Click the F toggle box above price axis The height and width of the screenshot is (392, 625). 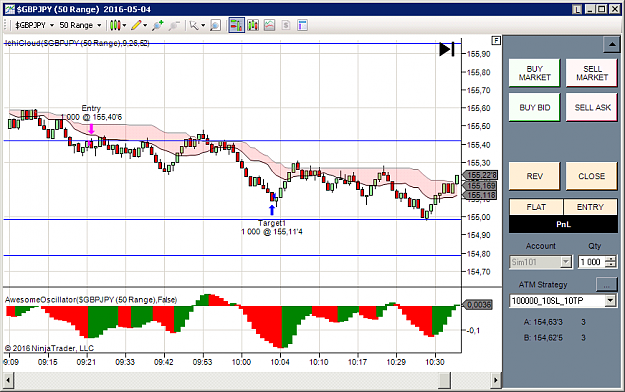496,40
